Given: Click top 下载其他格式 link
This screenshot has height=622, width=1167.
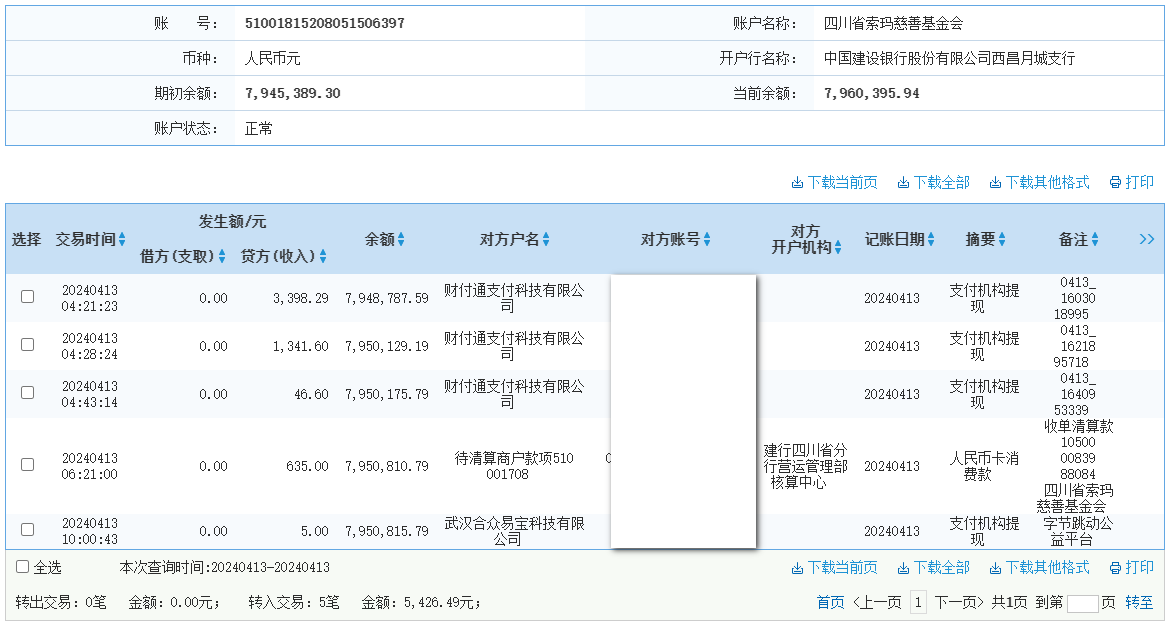Looking at the screenshot, I should click(1039, 182).
